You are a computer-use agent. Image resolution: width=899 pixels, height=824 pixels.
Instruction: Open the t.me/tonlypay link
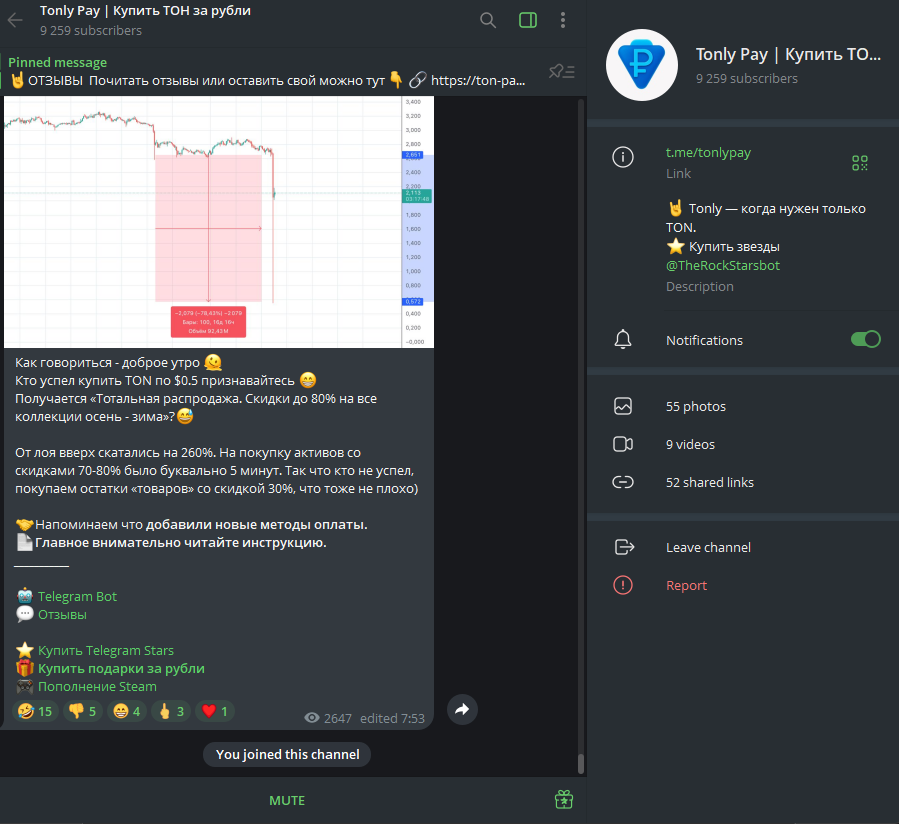pyautogui.click(x=708, y=153)
